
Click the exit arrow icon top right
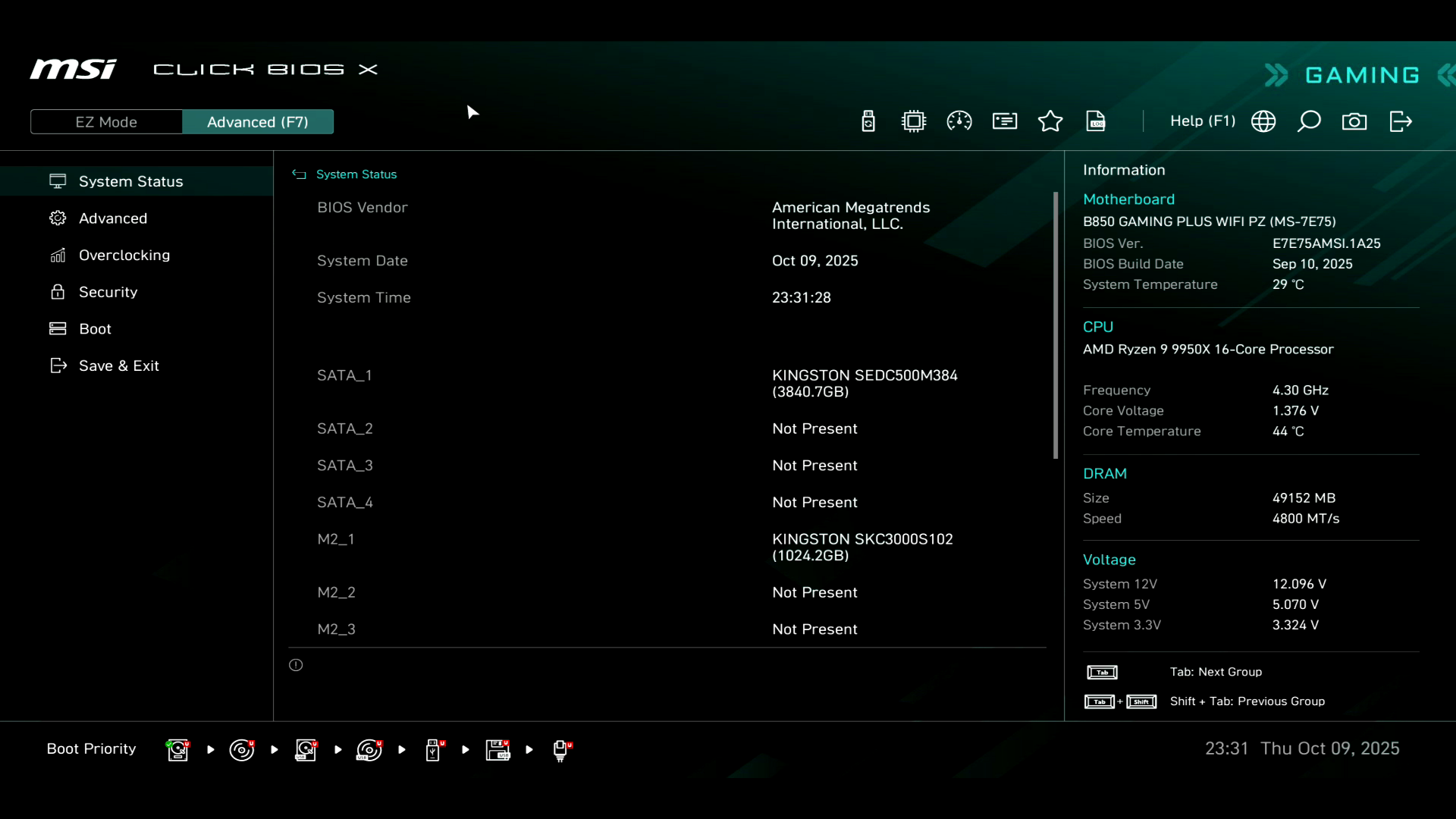pyautogui.click(x=1401, y=121)
